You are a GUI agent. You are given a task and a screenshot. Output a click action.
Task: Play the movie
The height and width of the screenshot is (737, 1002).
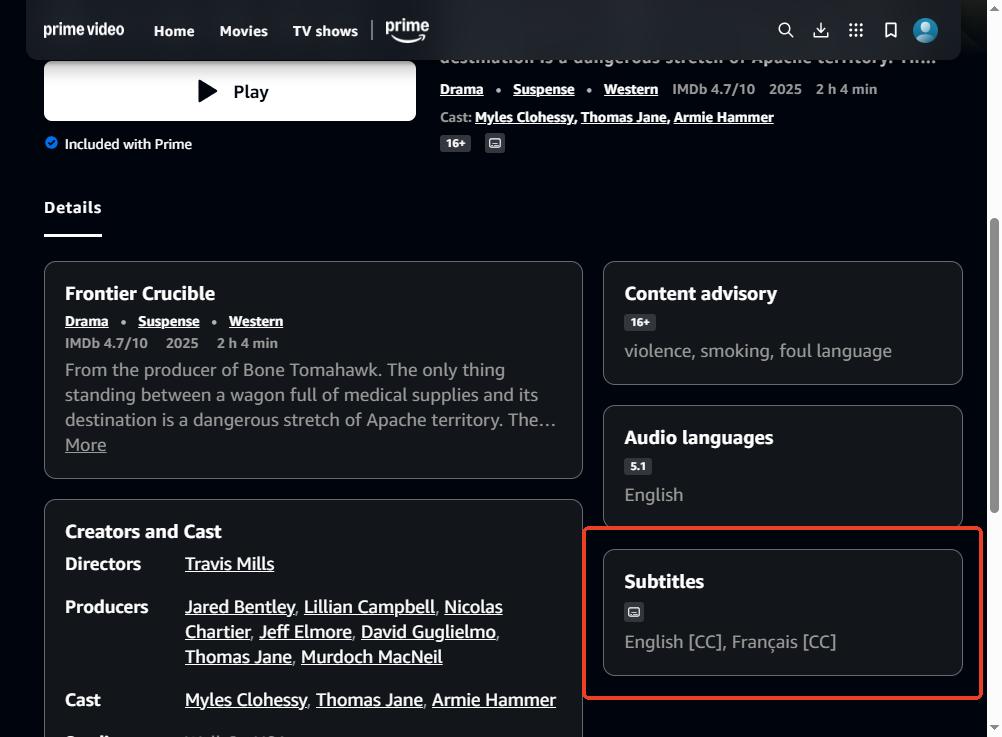point(230,91)
